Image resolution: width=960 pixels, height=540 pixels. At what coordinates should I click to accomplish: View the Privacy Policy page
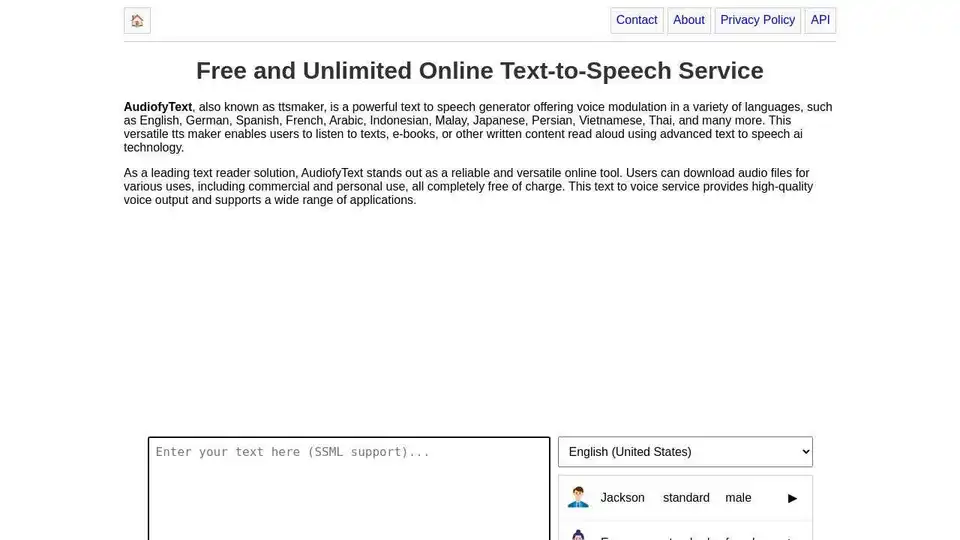(757, 20)
